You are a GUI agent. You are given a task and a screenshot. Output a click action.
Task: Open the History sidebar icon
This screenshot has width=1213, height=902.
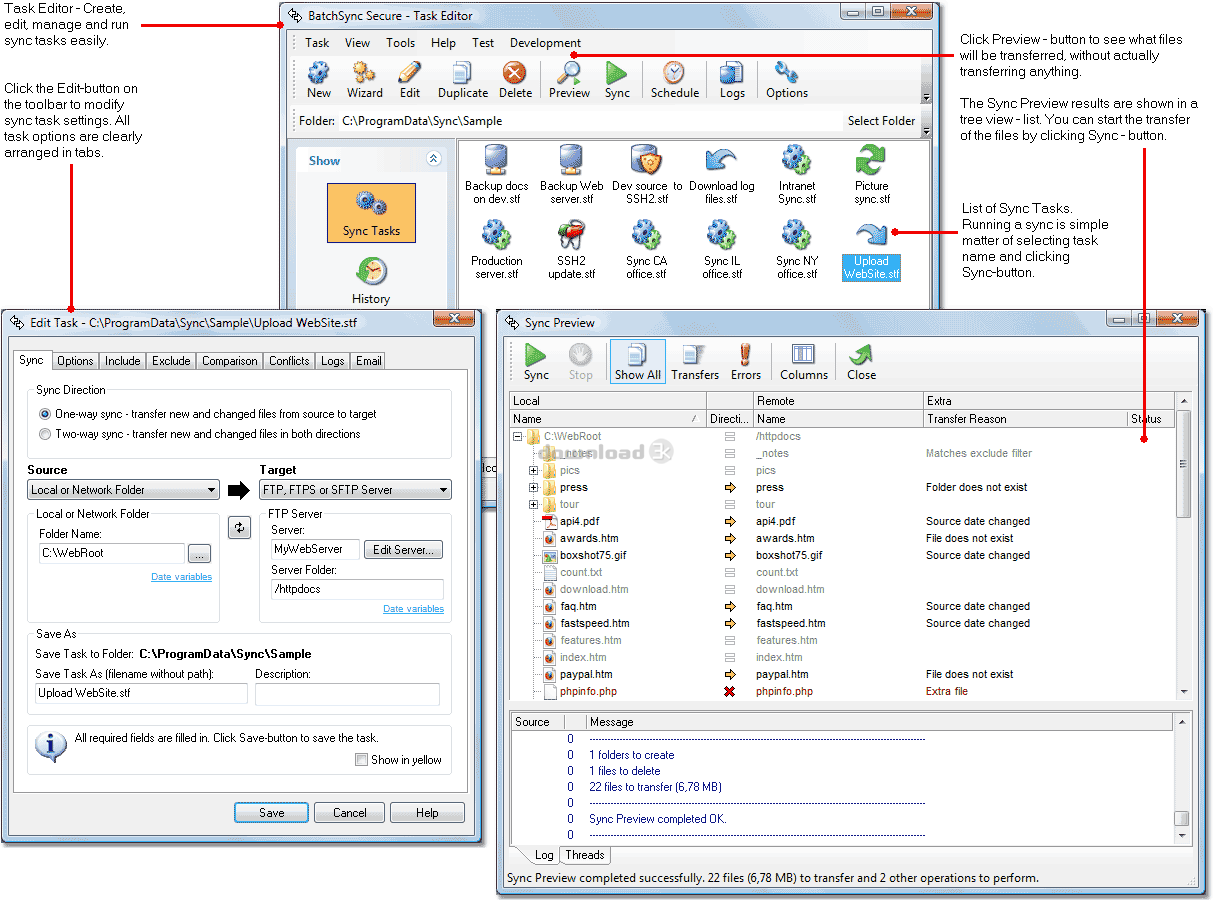tap(371, 281)
